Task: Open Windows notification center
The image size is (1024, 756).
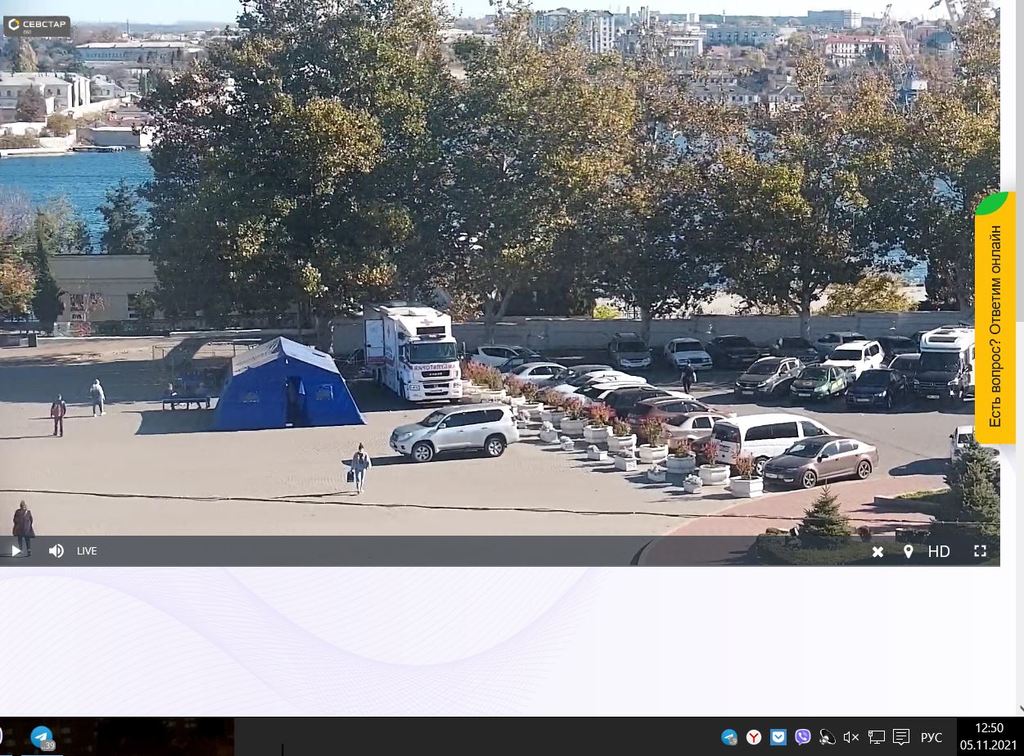Action: click(x=901, y=737)
